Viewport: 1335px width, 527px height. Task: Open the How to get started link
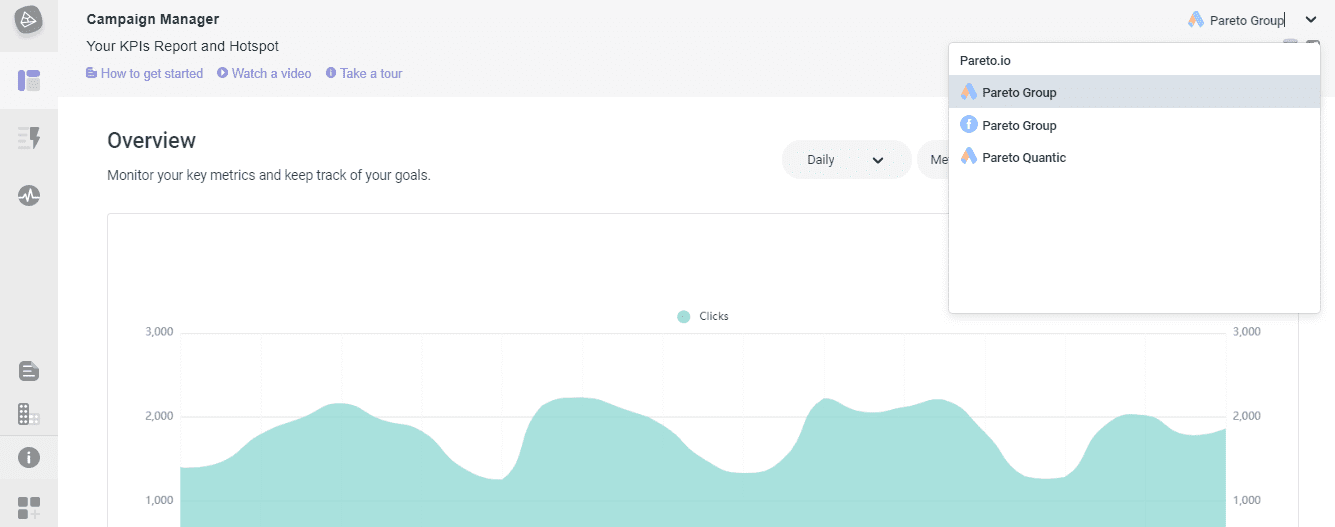(x=145, y=74)
